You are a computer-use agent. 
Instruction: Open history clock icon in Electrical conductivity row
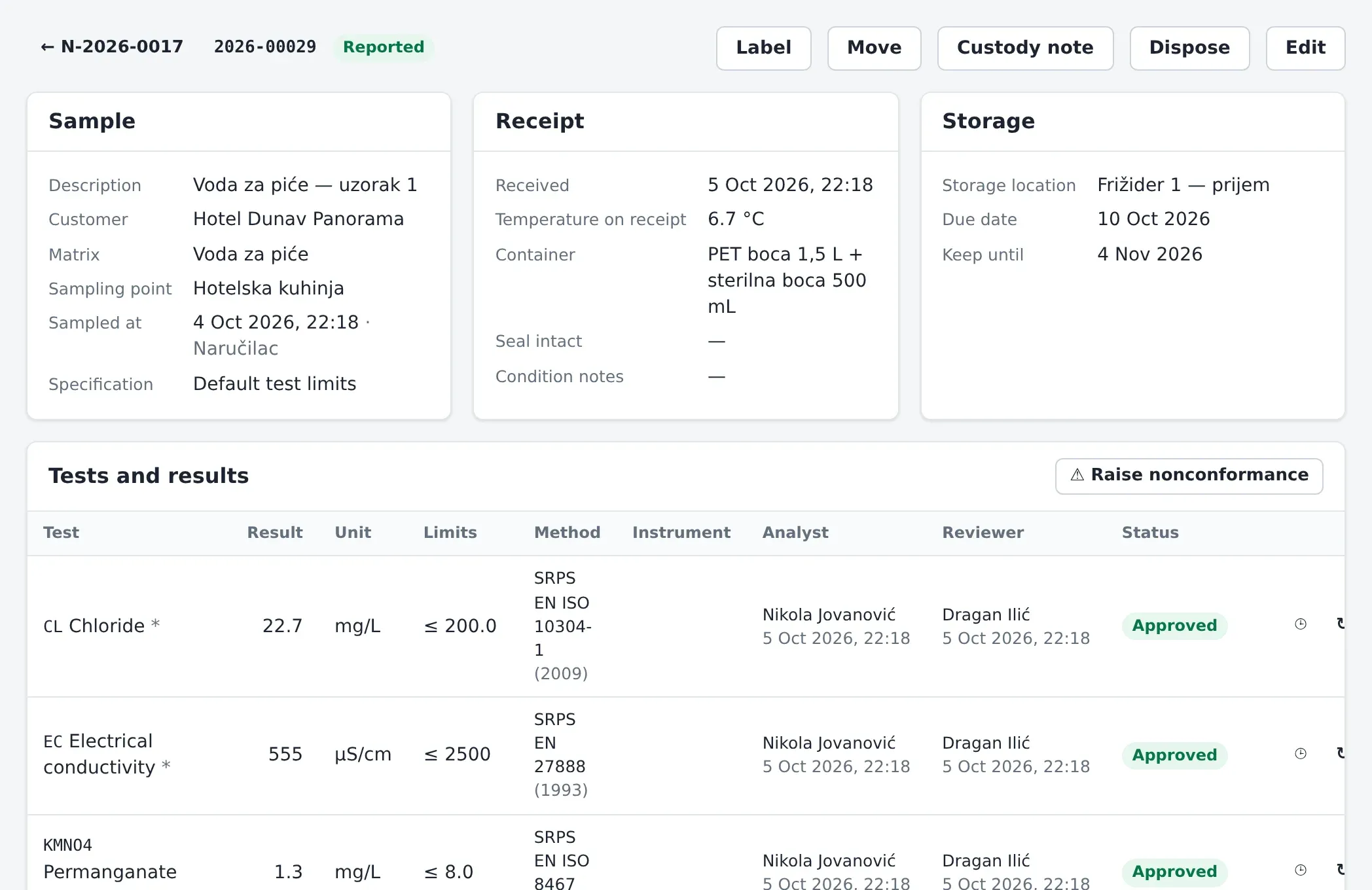tap(1301, 754)
